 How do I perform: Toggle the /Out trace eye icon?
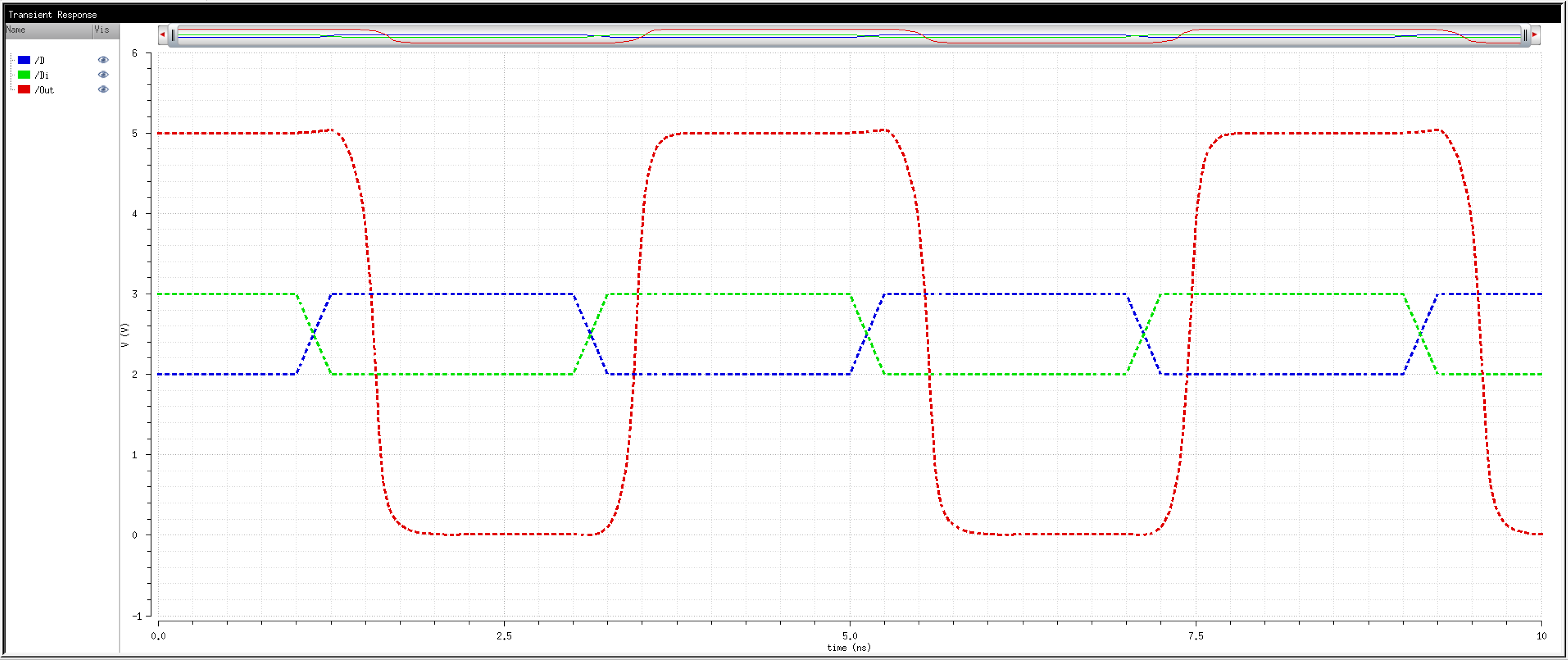(x=103, y=90)
